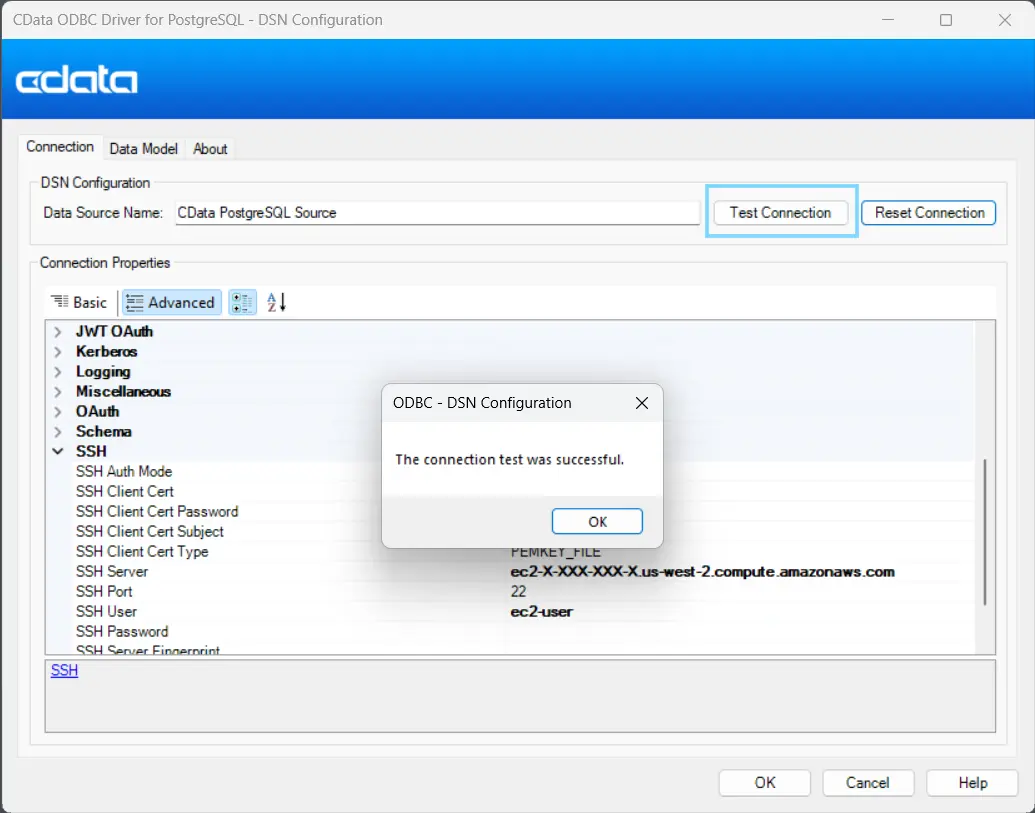This screenshot has width=1035, height=813.
Task: Expand the JWT OAuth category
Action: point(58,331)
